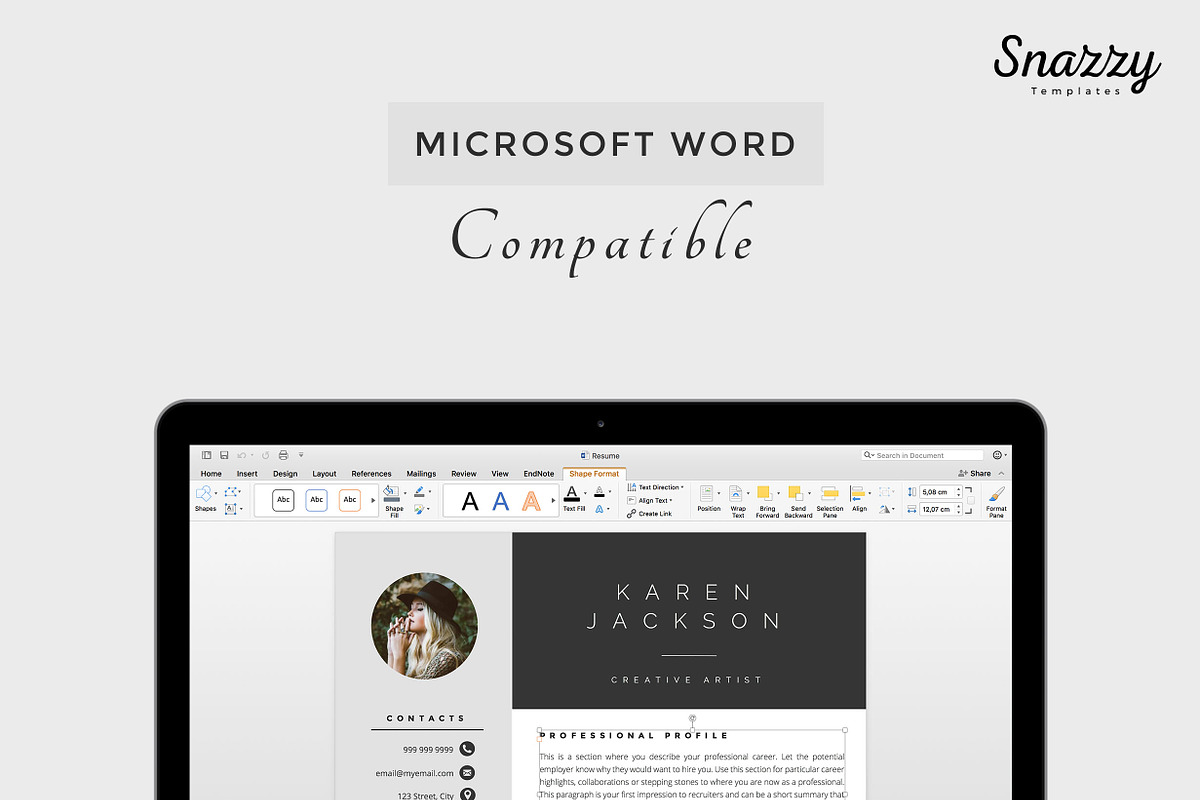1200x800 pixels.
Task: Open the Text Direction dropdown
Action: [656, 487]
